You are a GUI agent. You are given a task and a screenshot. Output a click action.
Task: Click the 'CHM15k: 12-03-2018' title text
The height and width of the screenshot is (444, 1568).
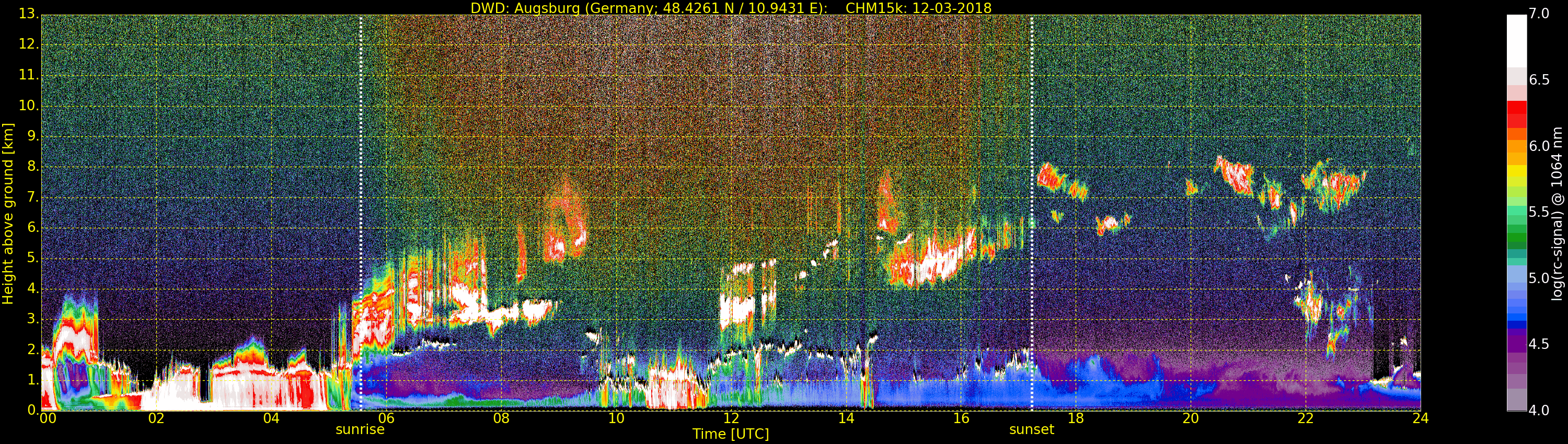click(x=918, y=8)
